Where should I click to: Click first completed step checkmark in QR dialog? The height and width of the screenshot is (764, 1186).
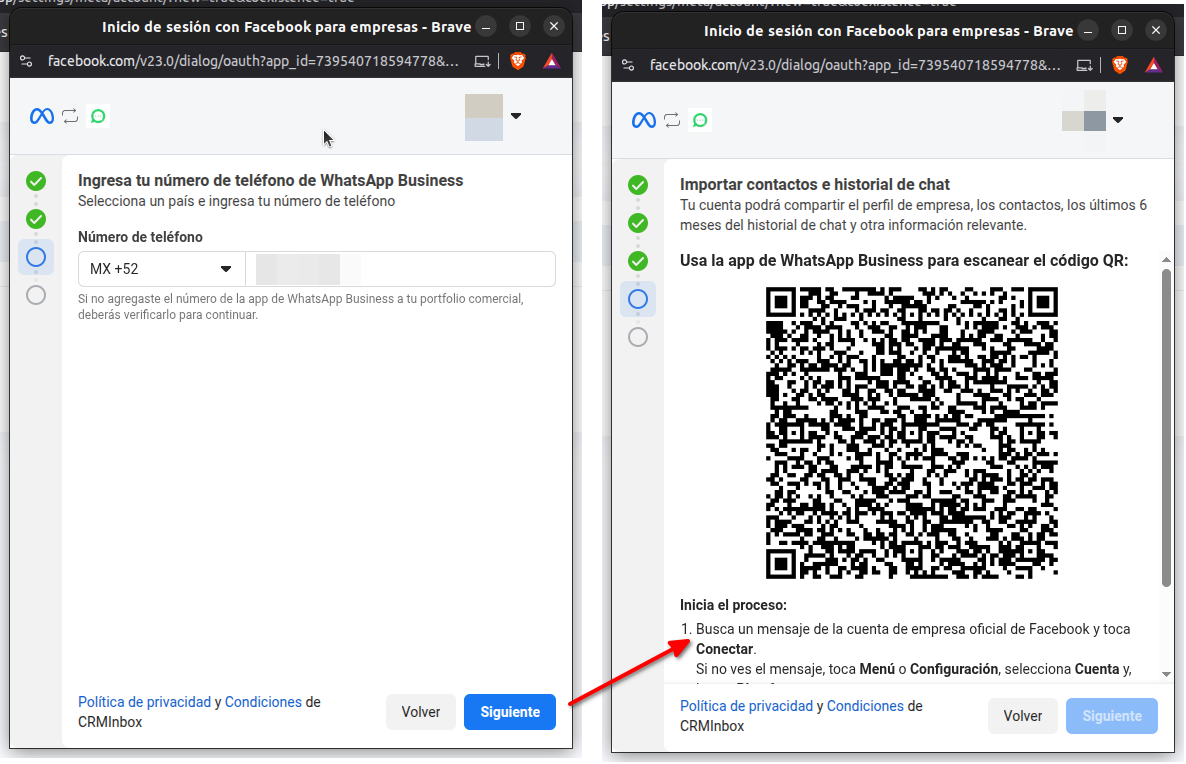[638, 185]
